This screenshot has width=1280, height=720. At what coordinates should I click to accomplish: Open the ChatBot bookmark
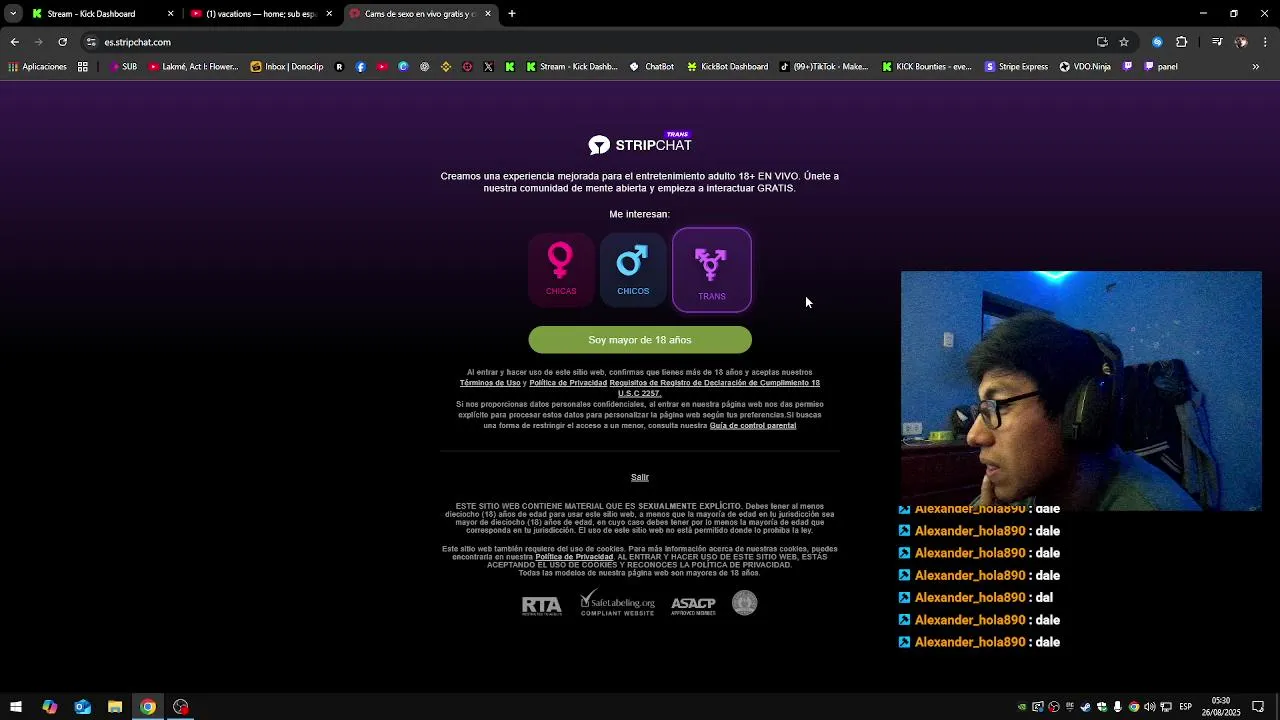[x=651, y=67]
